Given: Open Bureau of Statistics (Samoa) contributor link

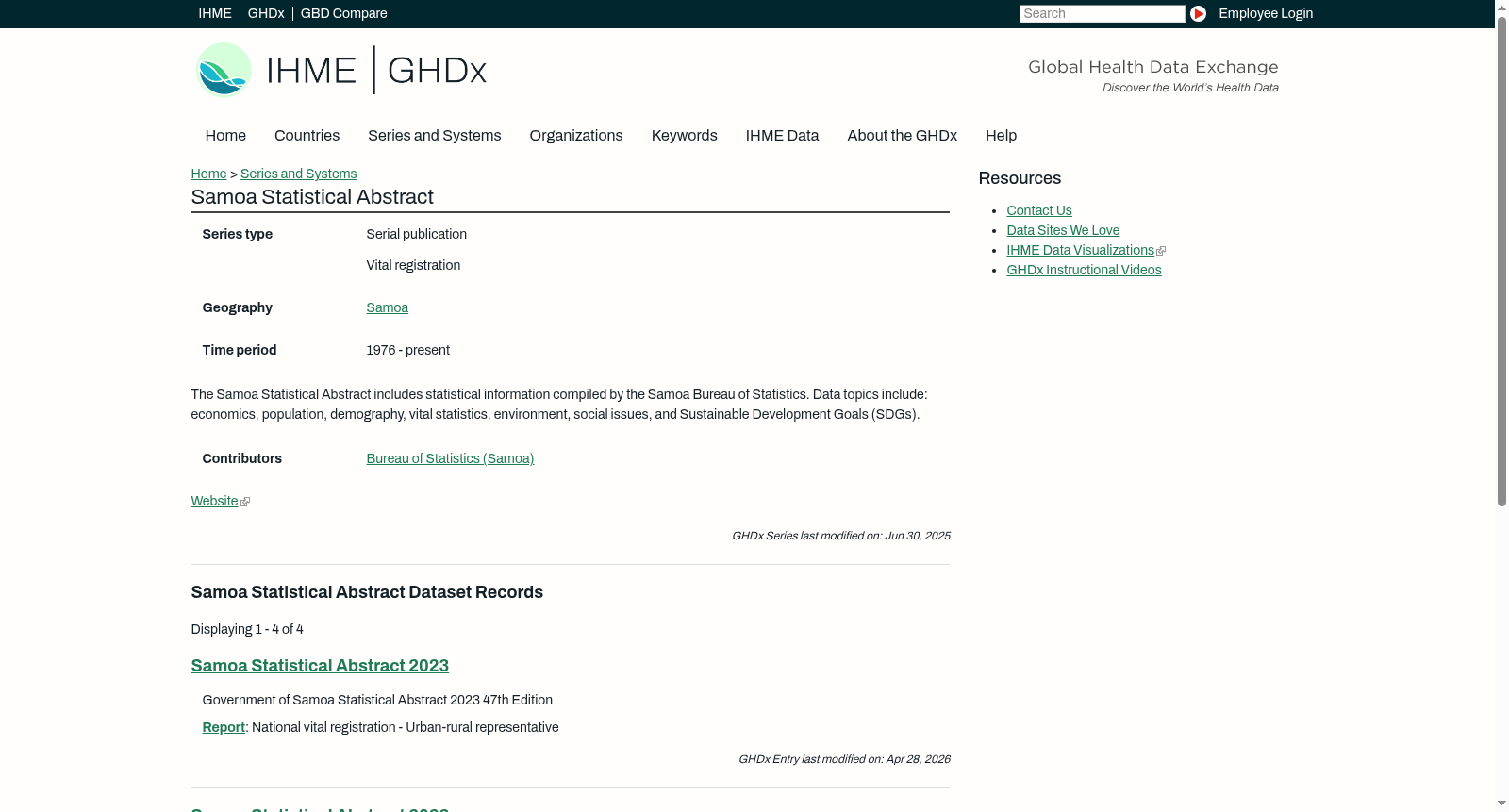Looking at the screenshot, I should (x=450, y=458).
